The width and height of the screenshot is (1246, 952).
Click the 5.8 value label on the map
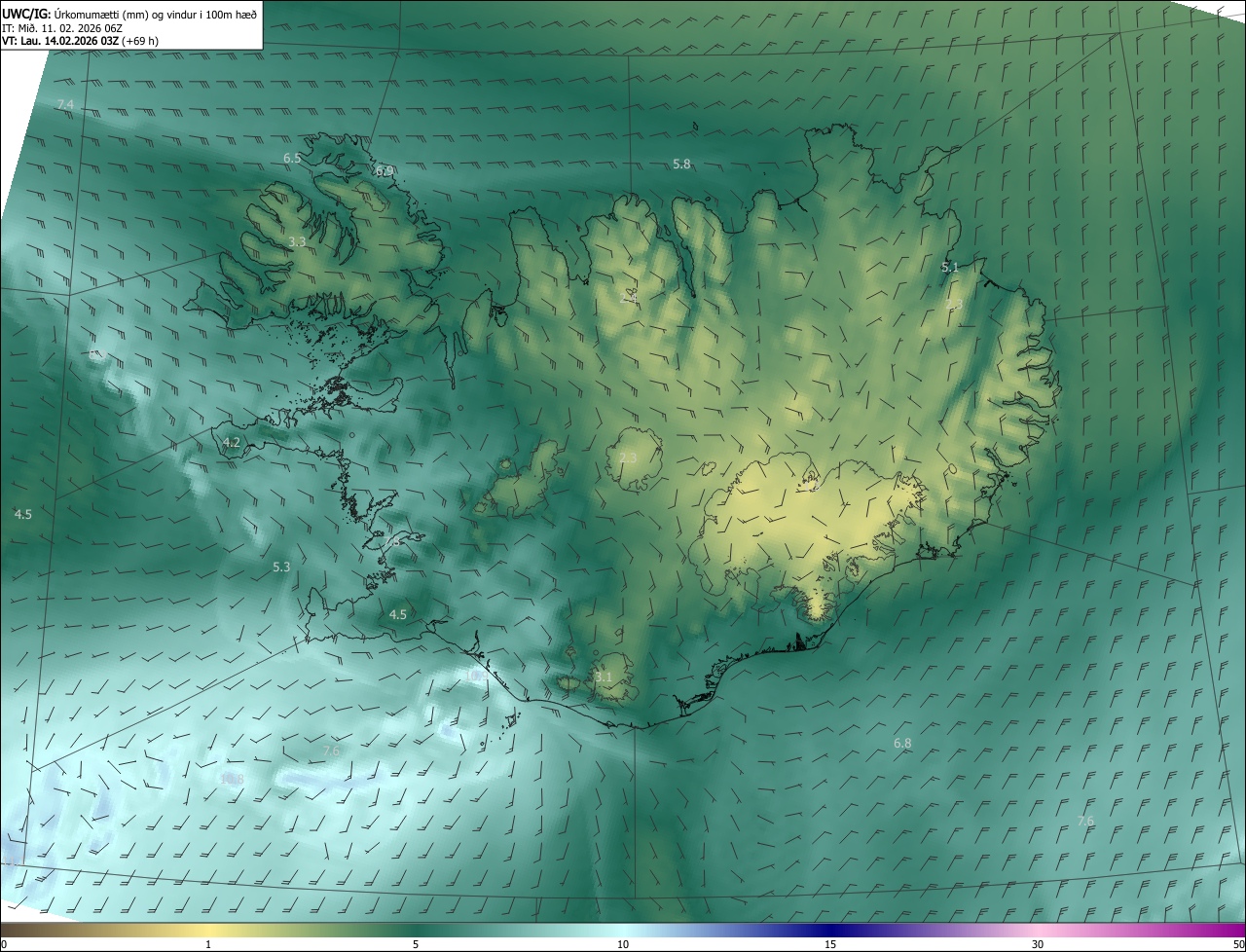click(x=681, y=165)
